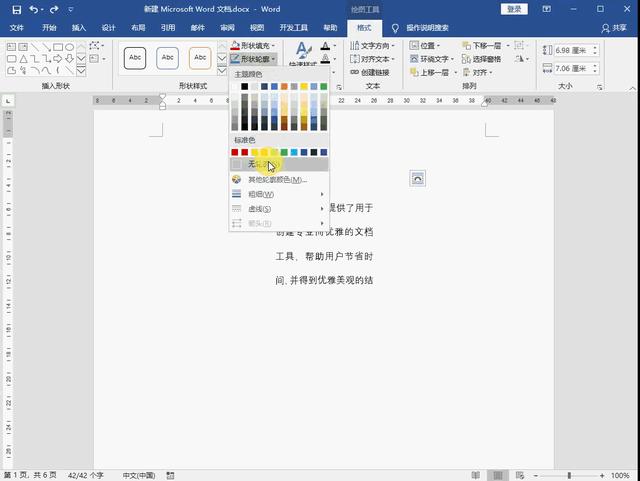The image size is (640, 481).
Task: Open the 文字方向 text direction dropdown
Action: 372,46
